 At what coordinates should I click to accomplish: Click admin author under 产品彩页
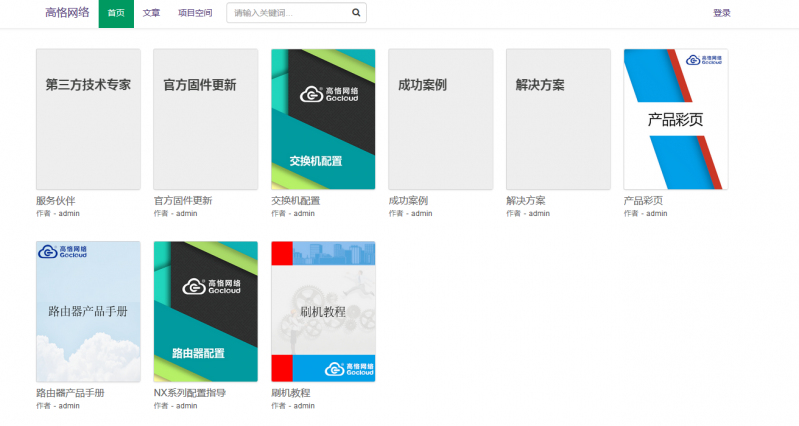pos(655,213)
